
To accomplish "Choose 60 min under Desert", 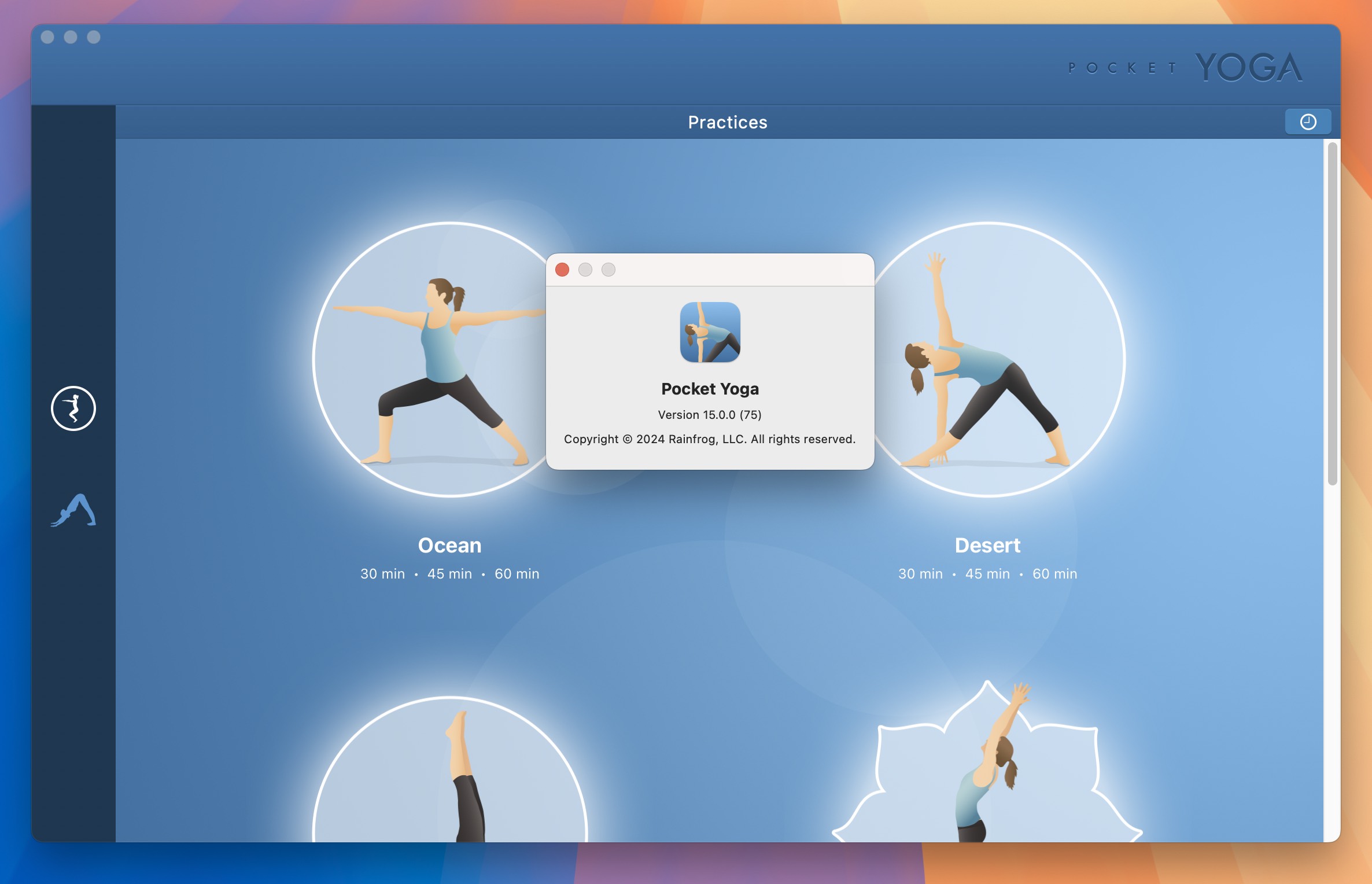I will (1055, 574).
